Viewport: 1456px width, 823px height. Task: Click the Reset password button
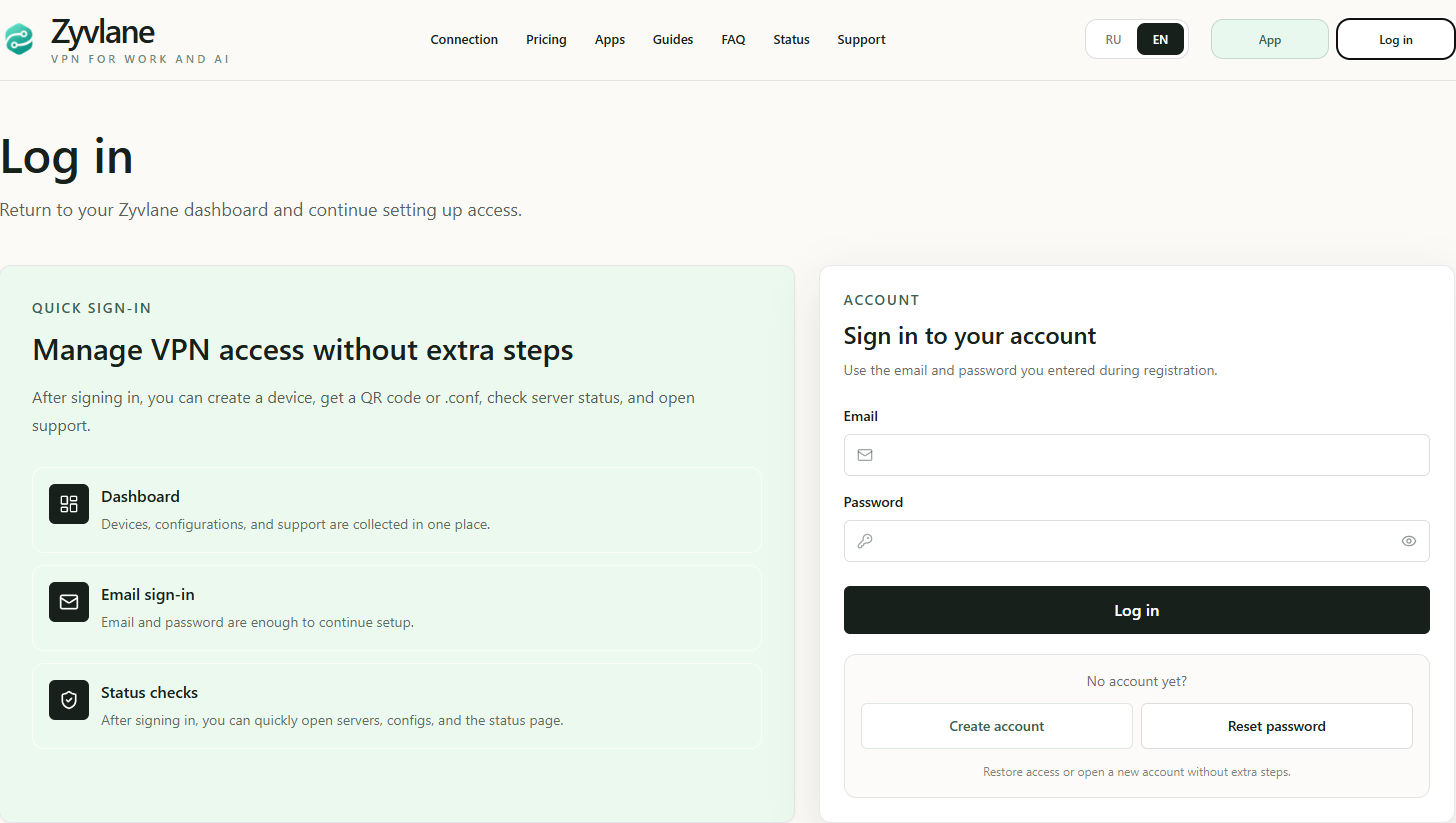point(1277,726)
